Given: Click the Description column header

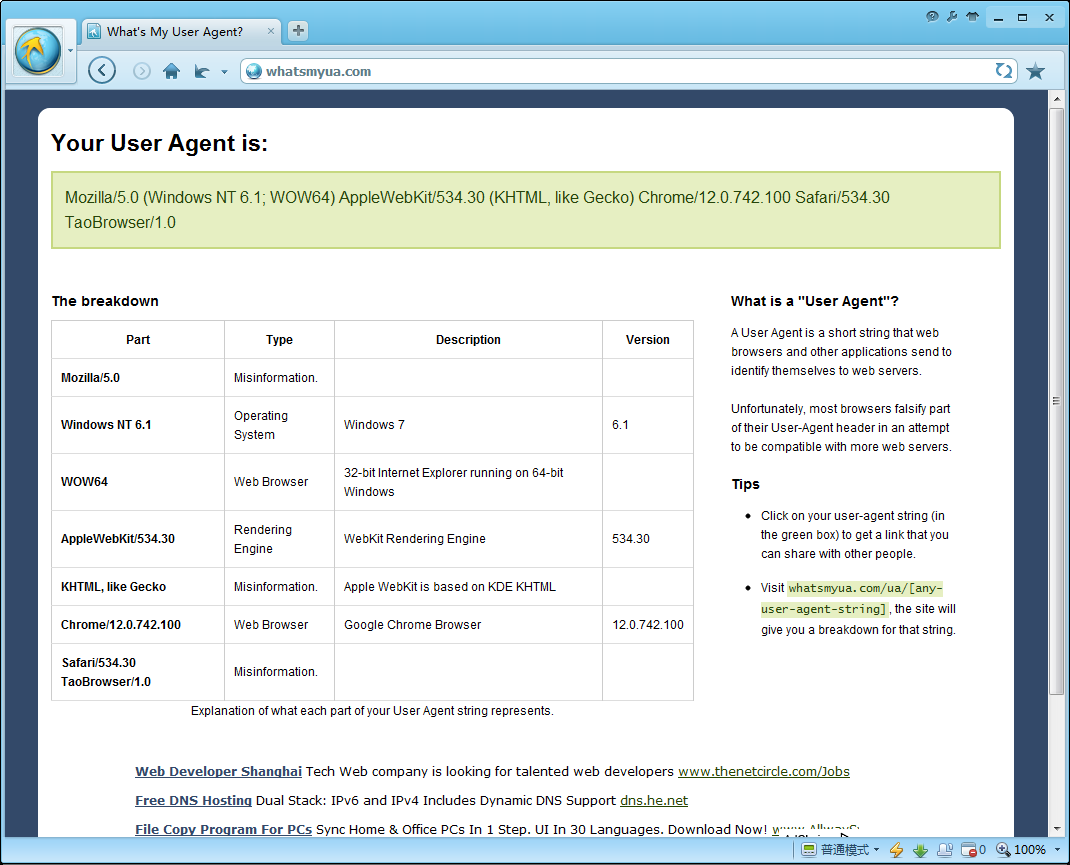Looking at the screenshot, I should point(468,340).
